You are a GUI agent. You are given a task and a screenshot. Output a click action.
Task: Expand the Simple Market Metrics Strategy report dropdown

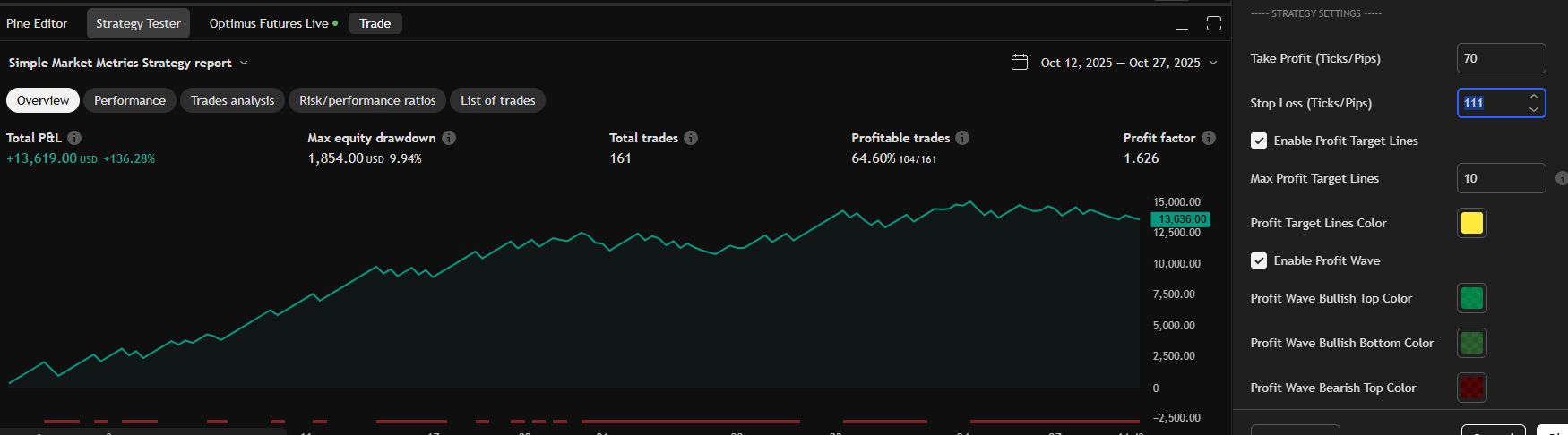coord(244,63)
